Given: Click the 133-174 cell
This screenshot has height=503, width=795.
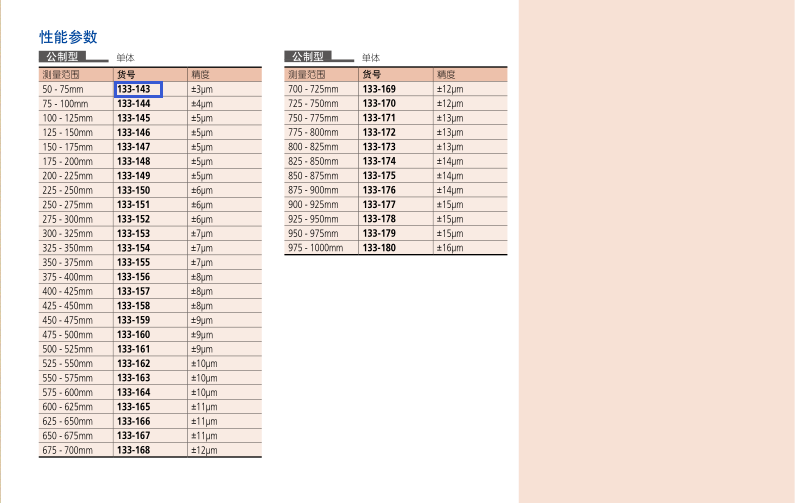Looking at the screenshot, I should pos(379,161).
